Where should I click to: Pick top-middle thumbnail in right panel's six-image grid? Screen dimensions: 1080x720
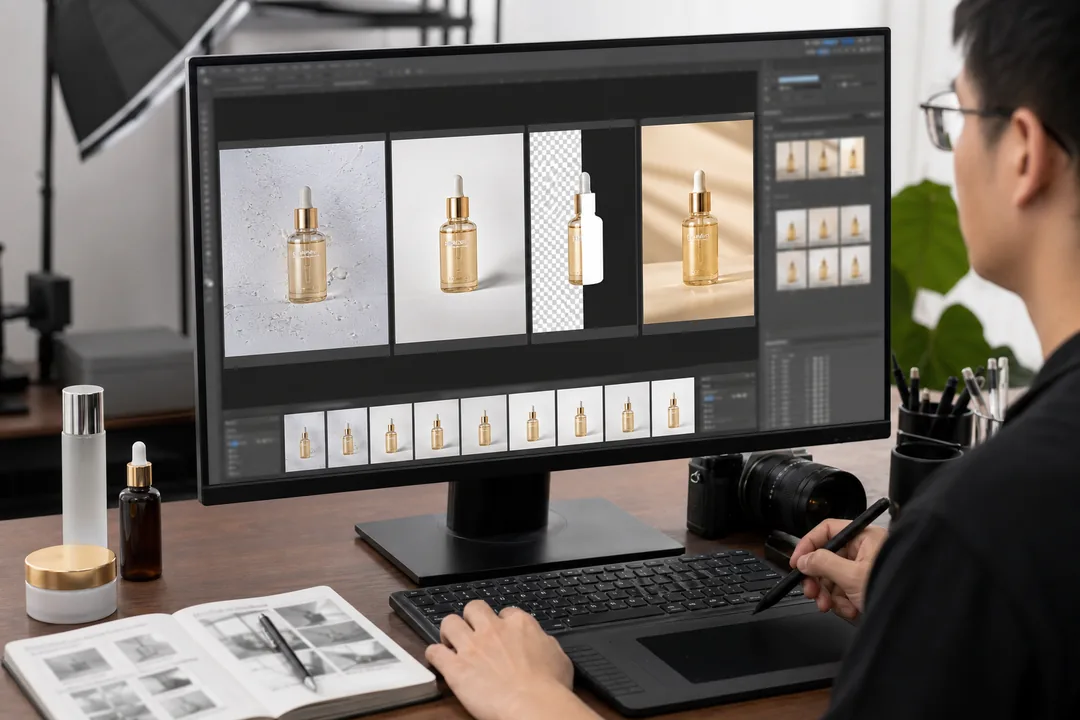coord(823,227)
